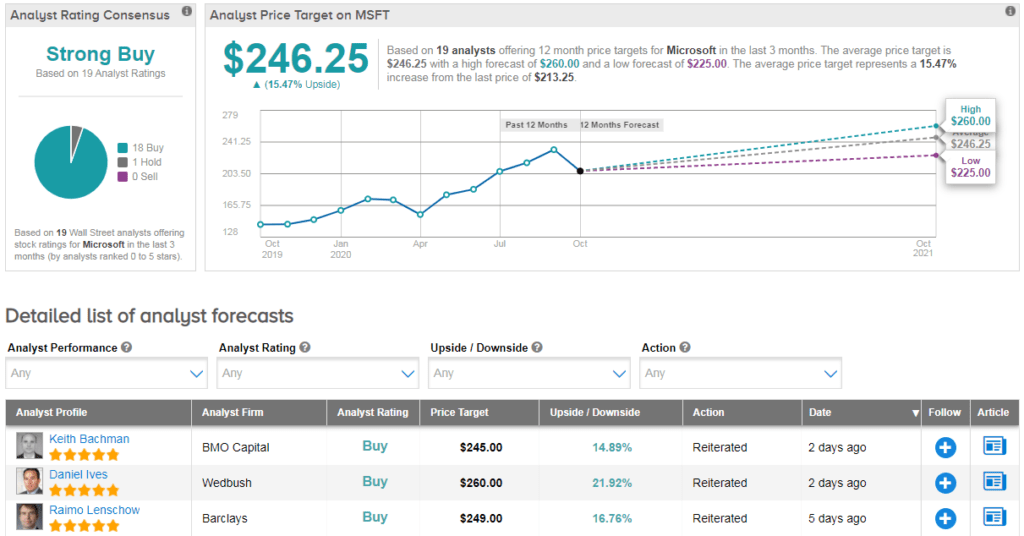This screenshot has height=536, width=1024.
Task: Open the Analyst Rating filter dropdown
Action: 317,373
